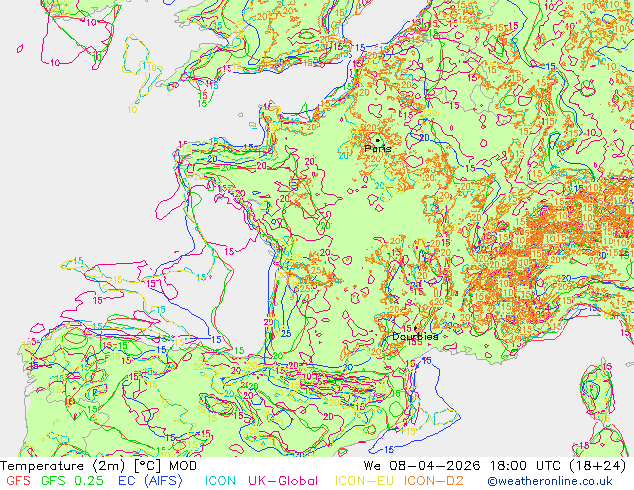The height and width of the screenshot is (490, 634).
Task: Click the UK-Global legend label
Action: pos(283,481)
